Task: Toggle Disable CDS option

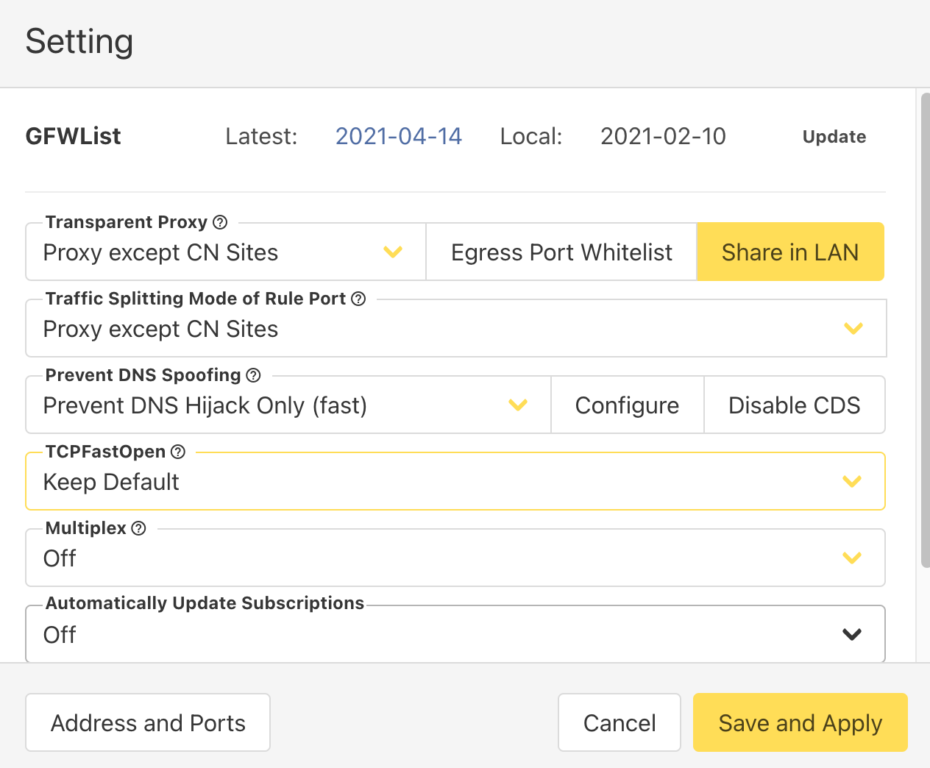Action: [794, 405]
